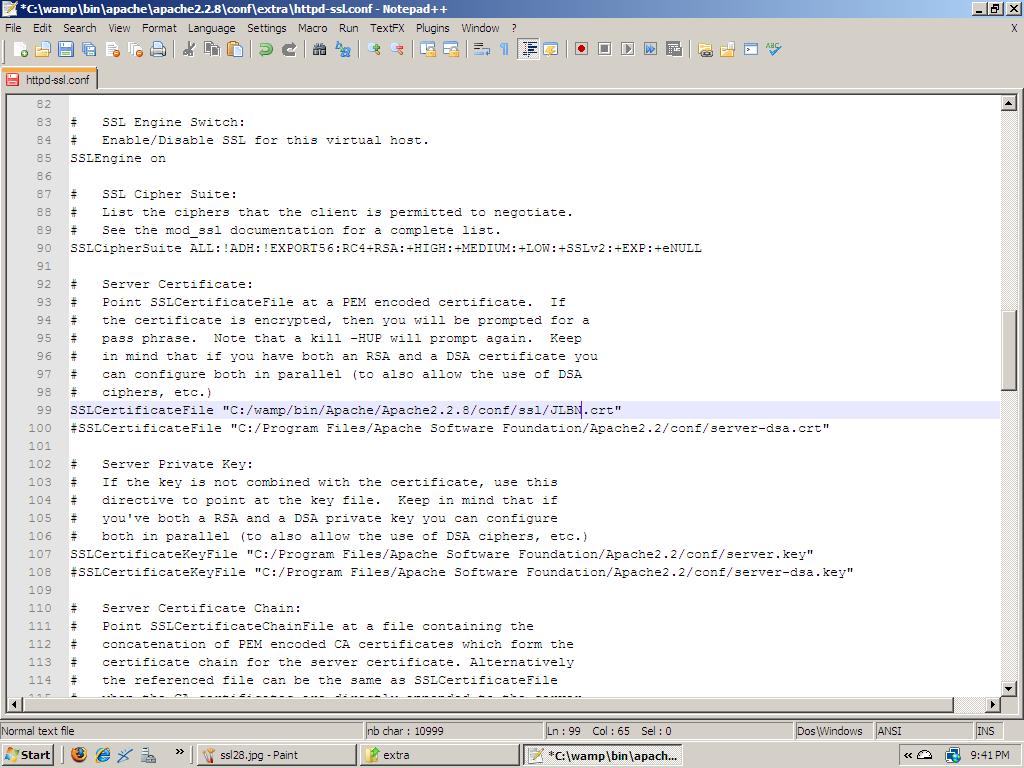Image resolution: width=1024 pixels, height=768 pixels.
Task: Toggle show all characters pilcrow button
Action: (504, 49)
